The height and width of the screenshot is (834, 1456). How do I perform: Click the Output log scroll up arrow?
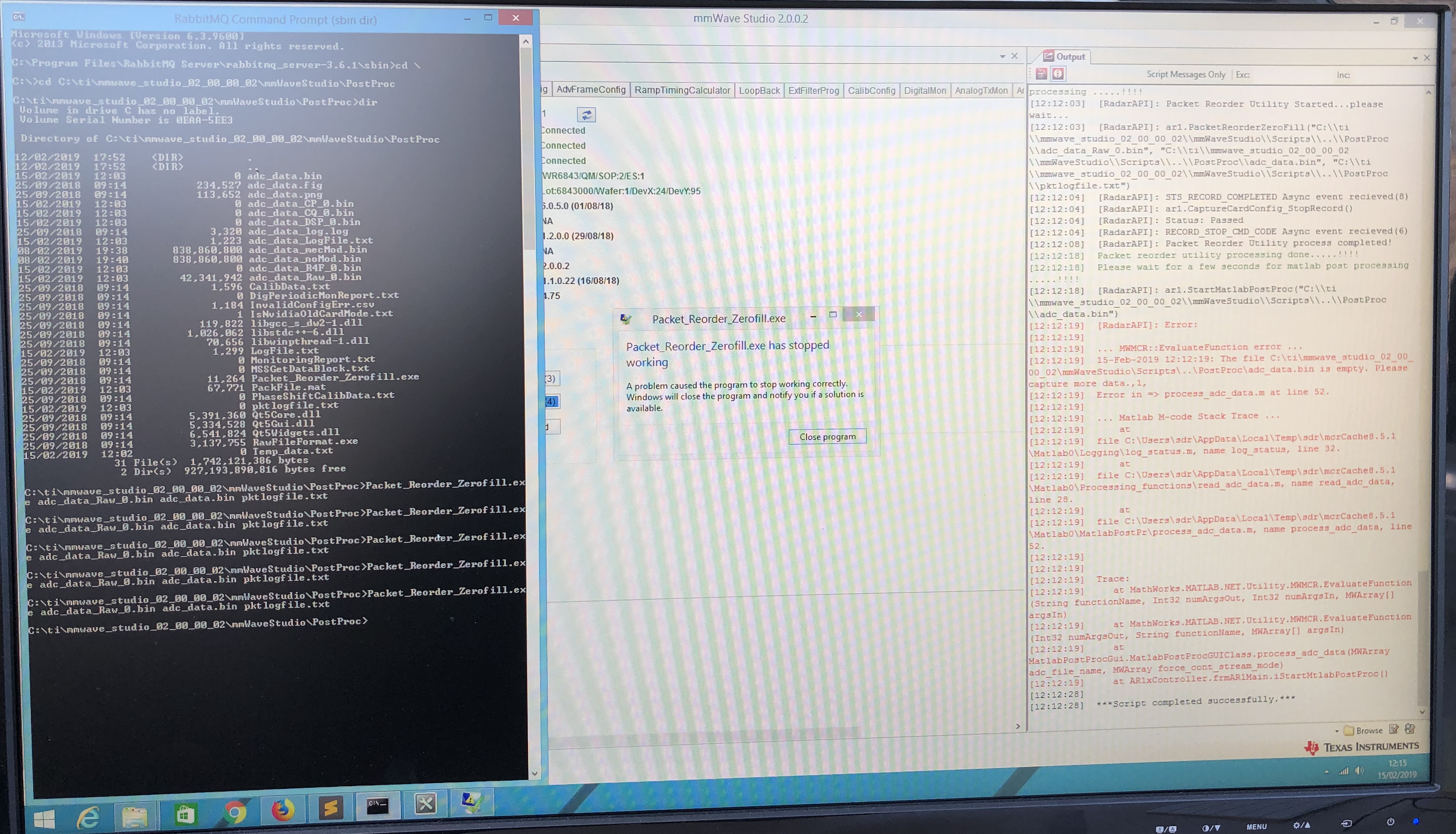pos(1428,92)
